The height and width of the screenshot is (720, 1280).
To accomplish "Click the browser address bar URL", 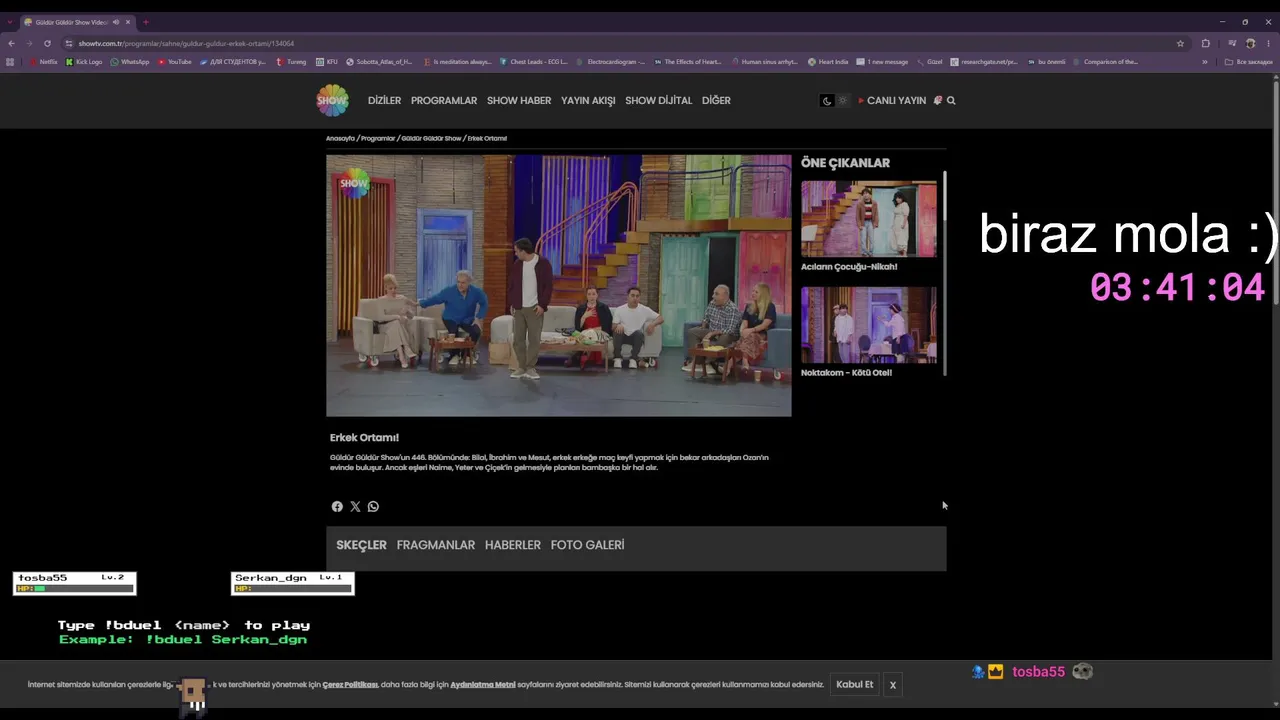I will click(186, 43).
